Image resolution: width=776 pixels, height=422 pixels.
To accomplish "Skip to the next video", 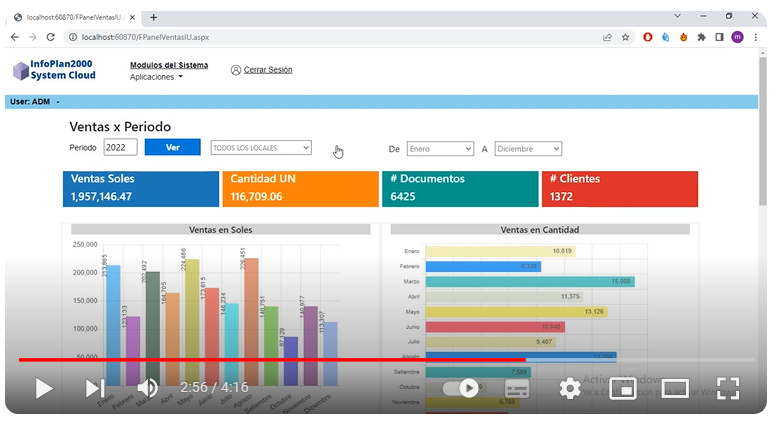I will [95, 388].
